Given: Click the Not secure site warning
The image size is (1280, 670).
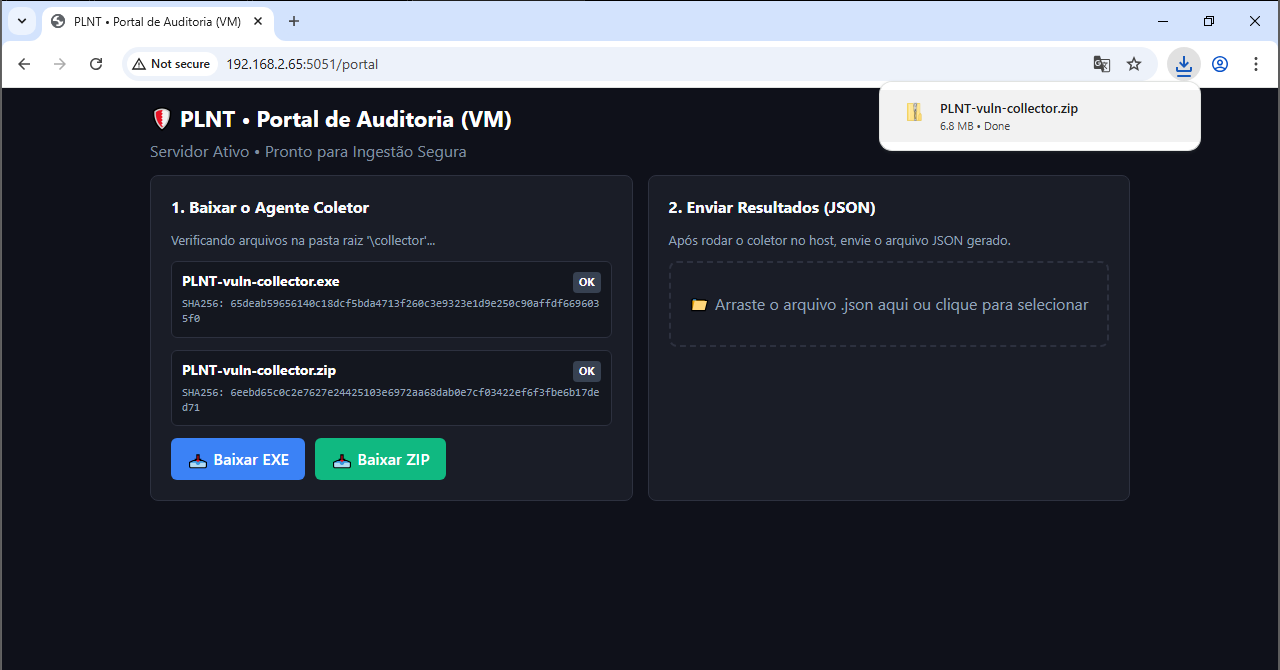Looking at the screenshot, I should click(171, 64).
